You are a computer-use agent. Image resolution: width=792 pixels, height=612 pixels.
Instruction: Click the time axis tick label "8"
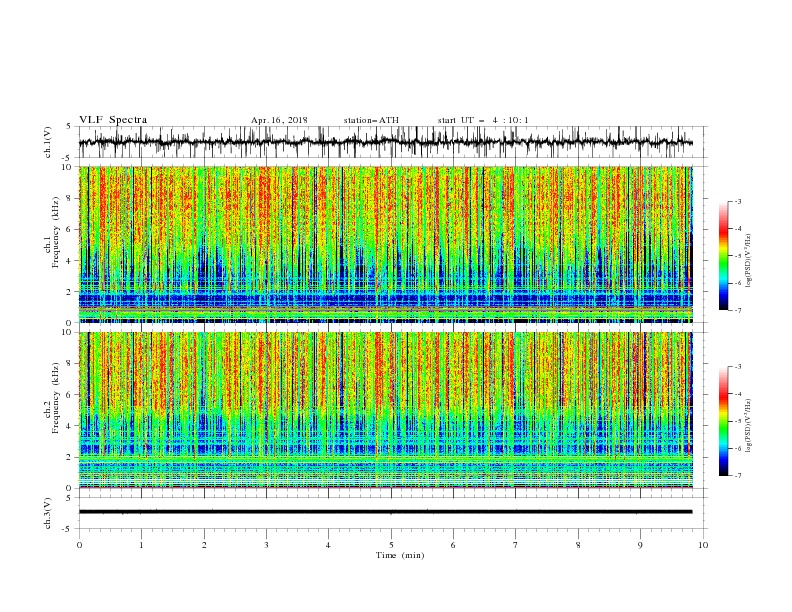coord(578,545)
